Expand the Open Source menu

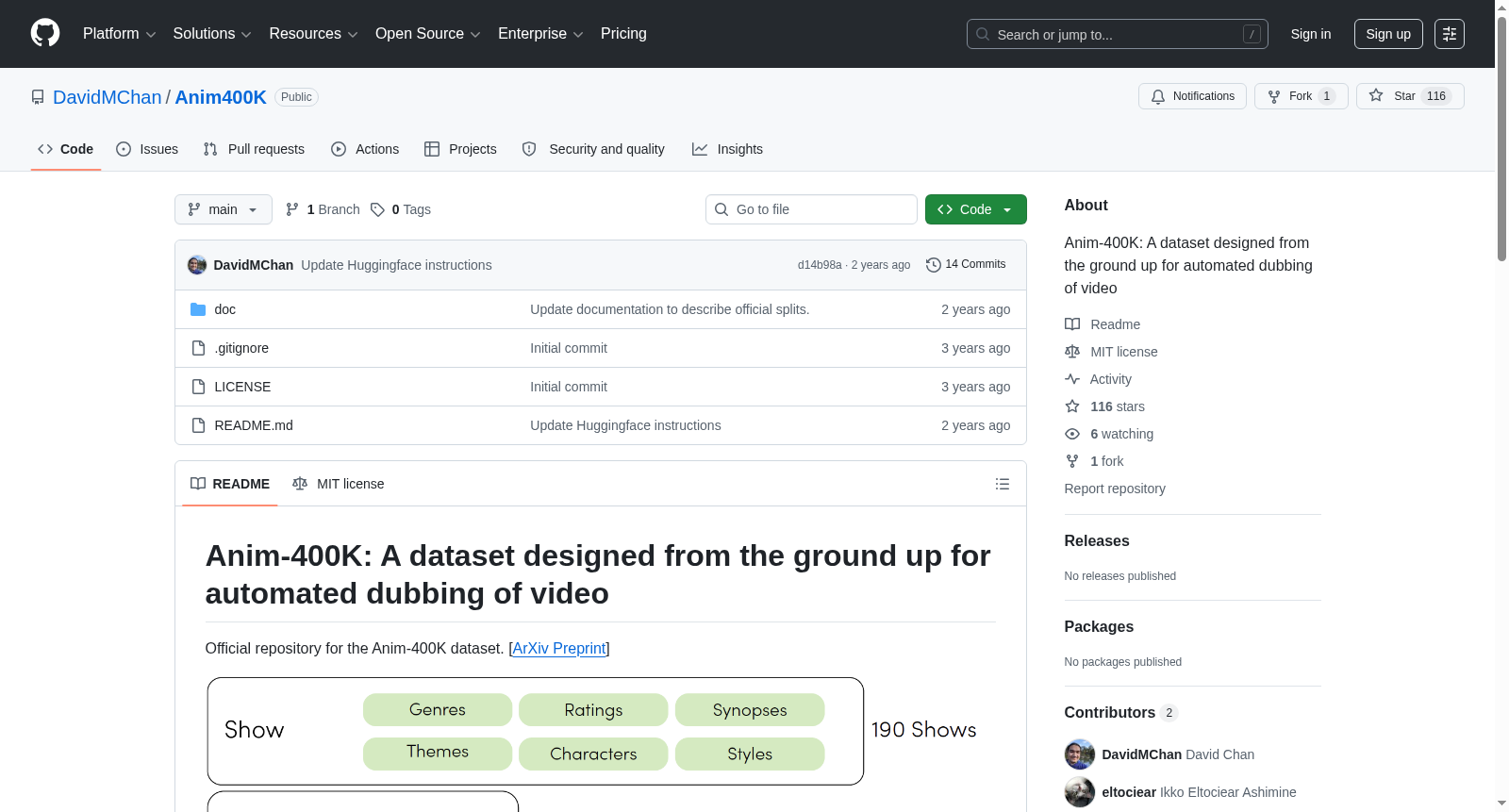(428, 34)
